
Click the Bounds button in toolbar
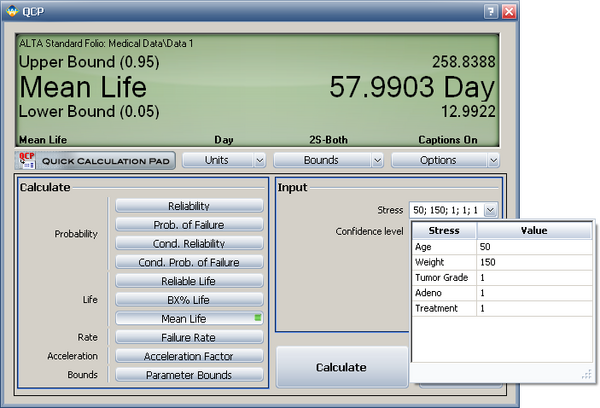click(322, 160)
